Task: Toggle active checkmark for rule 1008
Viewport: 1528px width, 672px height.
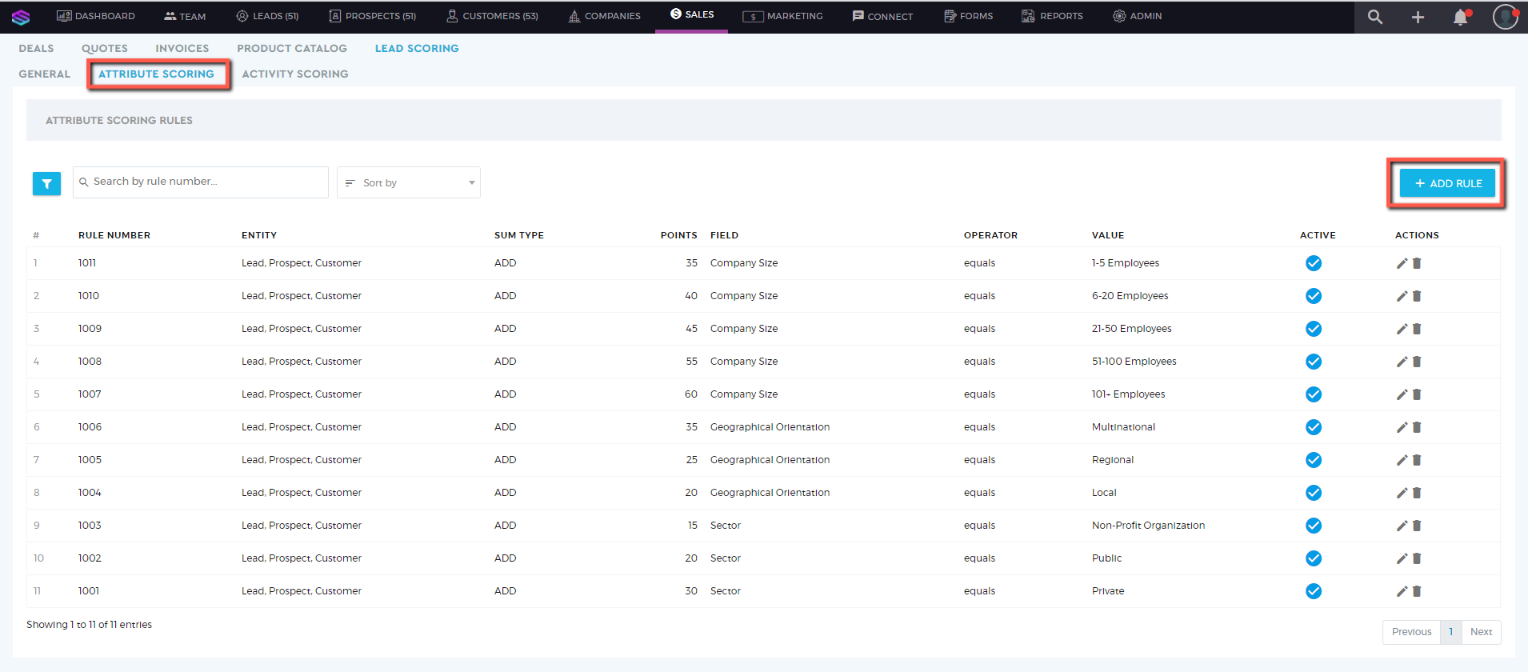Action: pos(1314,361)
